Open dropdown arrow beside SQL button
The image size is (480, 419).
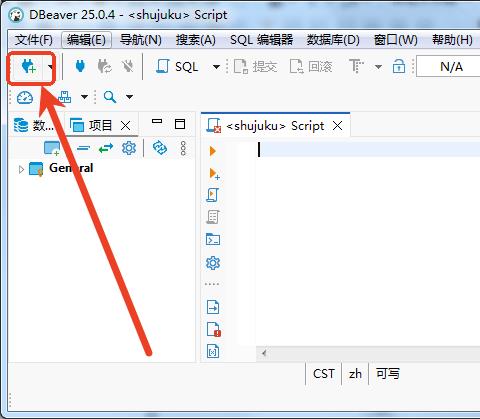pyautogui.click(x=216, y=67)
